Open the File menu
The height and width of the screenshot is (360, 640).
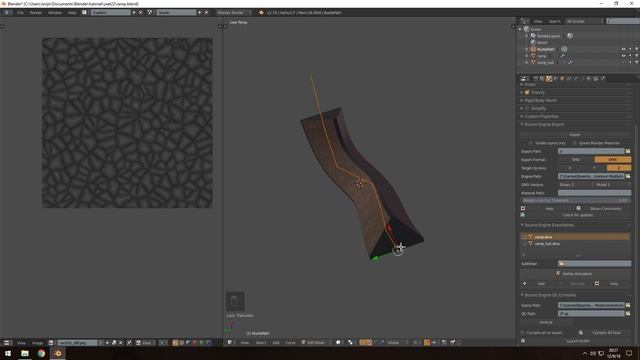tap(20, 13)
